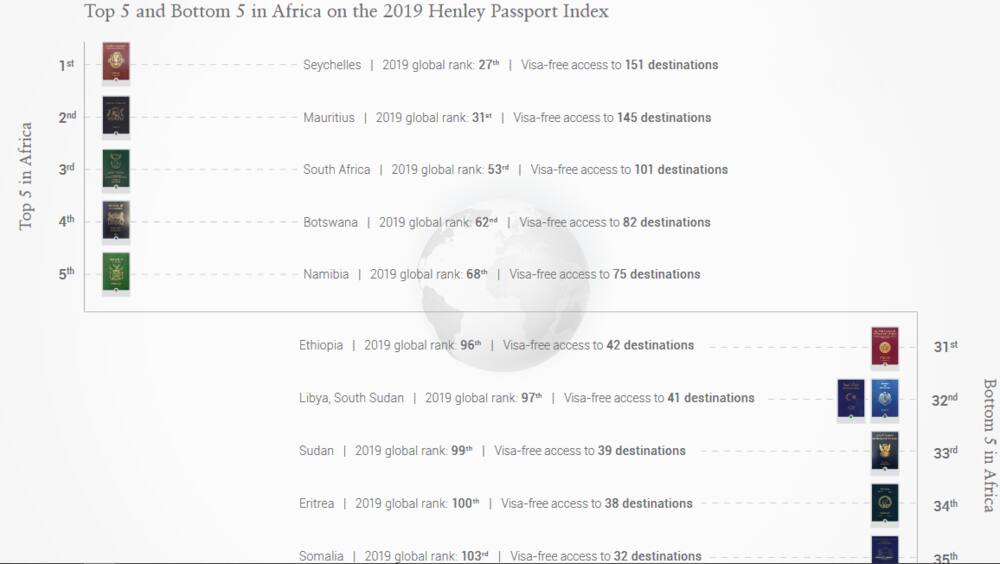Click the 'Bottom 5 in Africa' label
The width and height of the screenshot is (1000, 564).
tap(989, 445)
